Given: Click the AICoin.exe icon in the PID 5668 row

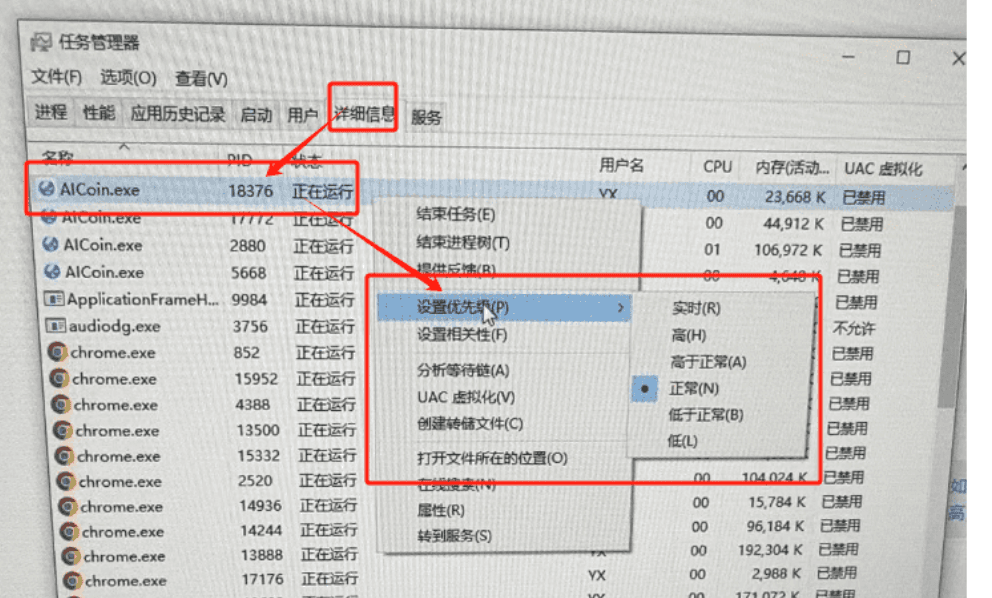Looking at the screenshot, I should (52, 271).
